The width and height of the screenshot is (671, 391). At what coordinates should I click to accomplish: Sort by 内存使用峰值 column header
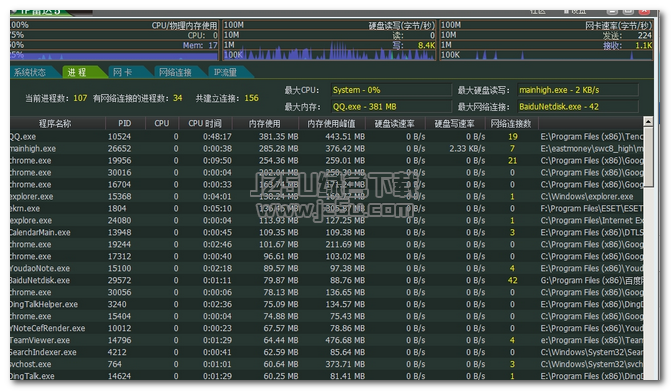tap(331, 124)
